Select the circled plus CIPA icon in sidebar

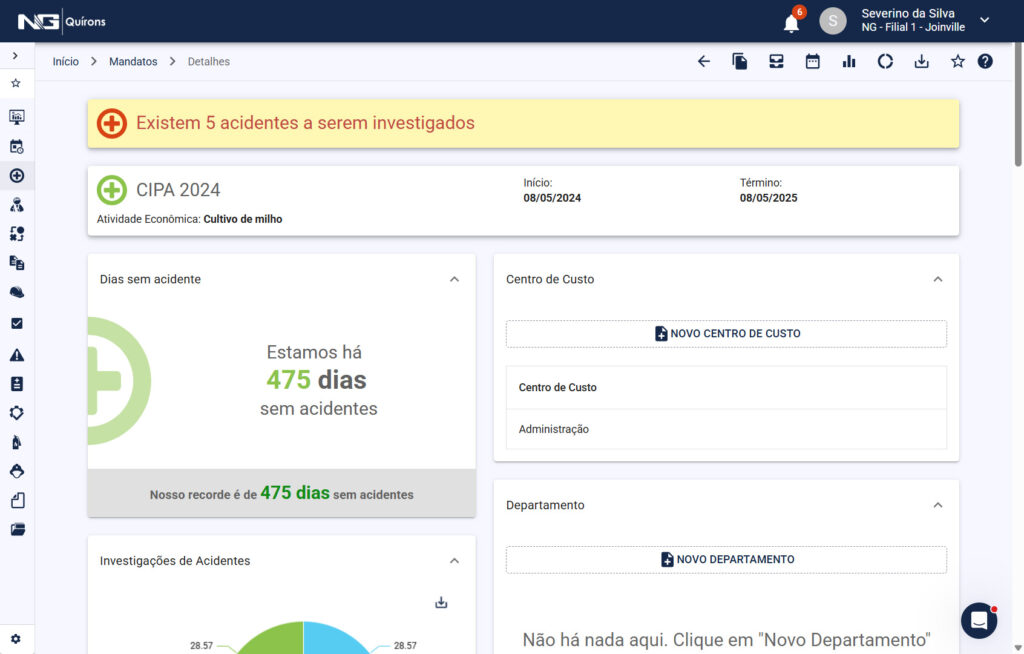tap(17, 175)
